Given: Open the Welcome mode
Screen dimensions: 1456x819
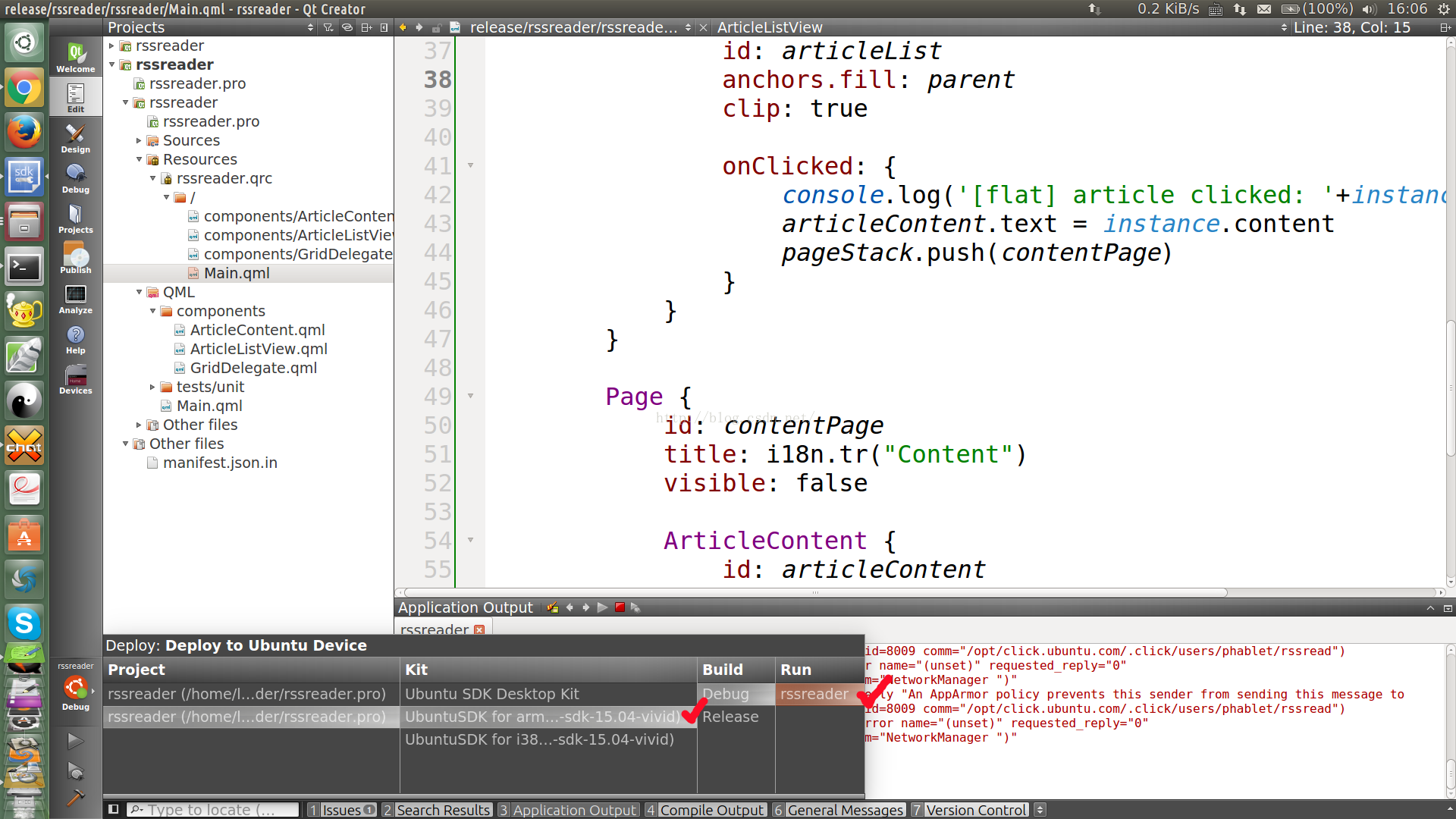Looking at the screenshot, I should click(75, 58).
